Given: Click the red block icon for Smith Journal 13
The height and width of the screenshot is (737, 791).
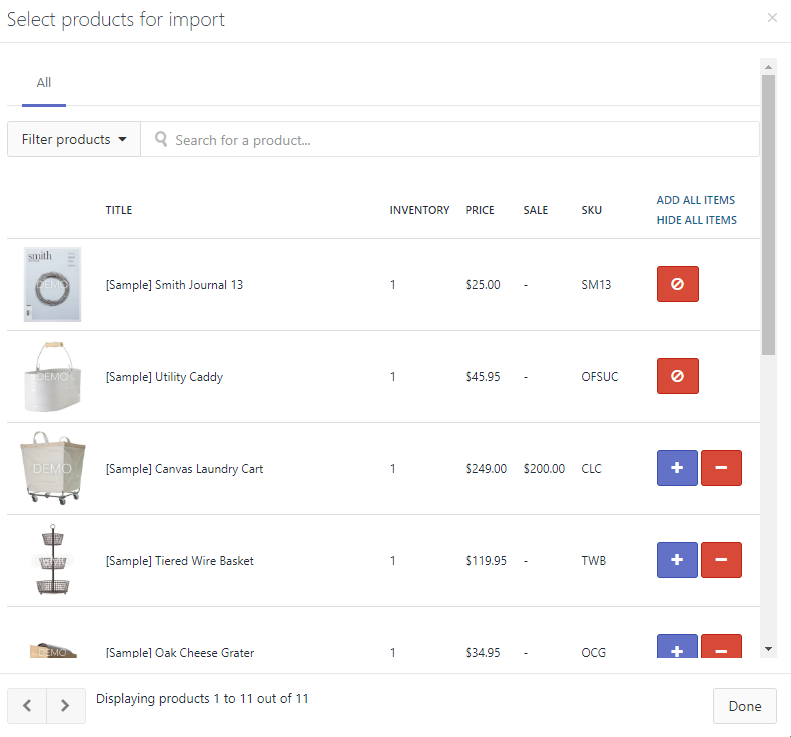Looking at the screenshot, I should (677, 284).
